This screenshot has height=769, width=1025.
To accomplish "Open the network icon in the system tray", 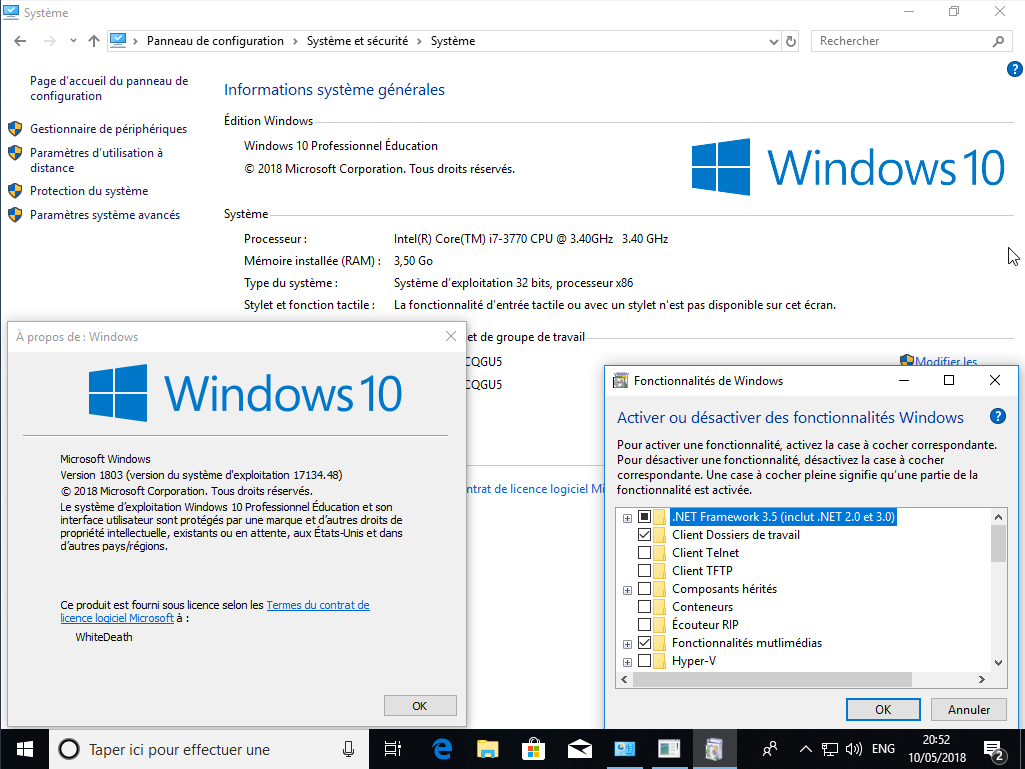I will point(830,749).
